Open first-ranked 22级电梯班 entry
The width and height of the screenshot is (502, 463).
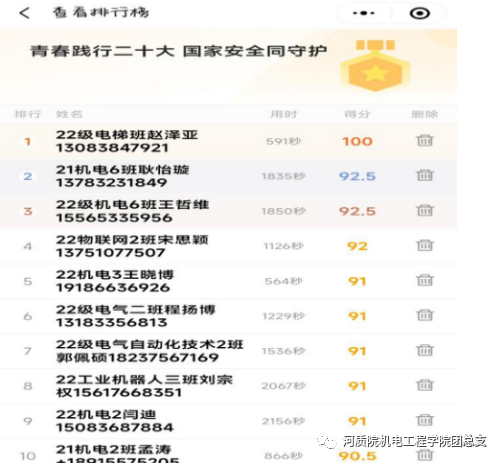228,141
